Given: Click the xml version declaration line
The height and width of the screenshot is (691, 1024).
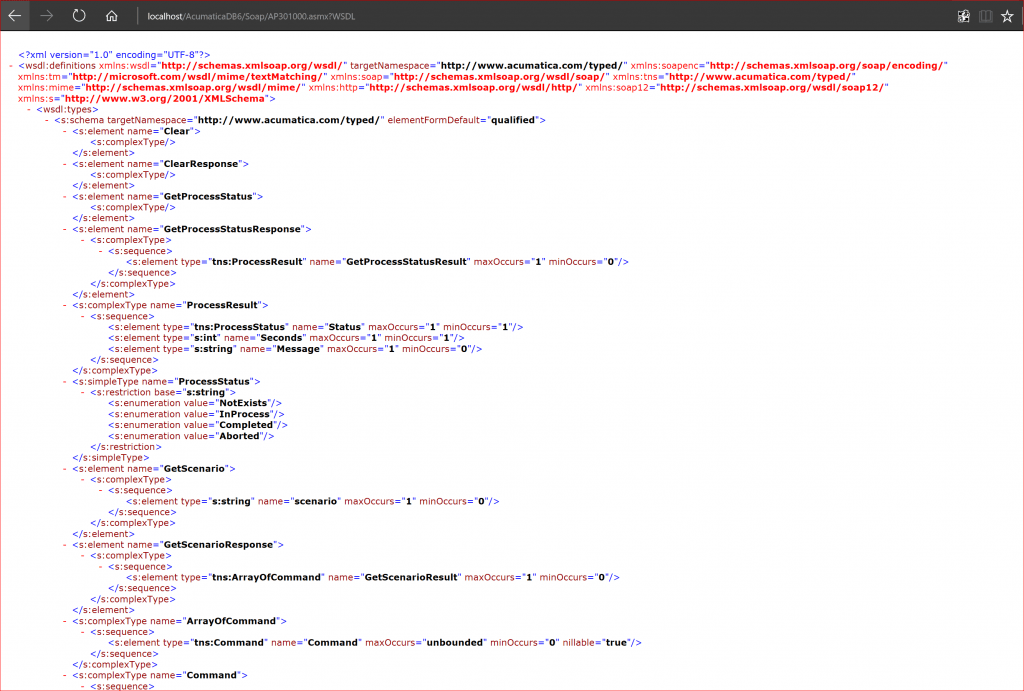Looking at the screenshot, I should click(114, 55).
